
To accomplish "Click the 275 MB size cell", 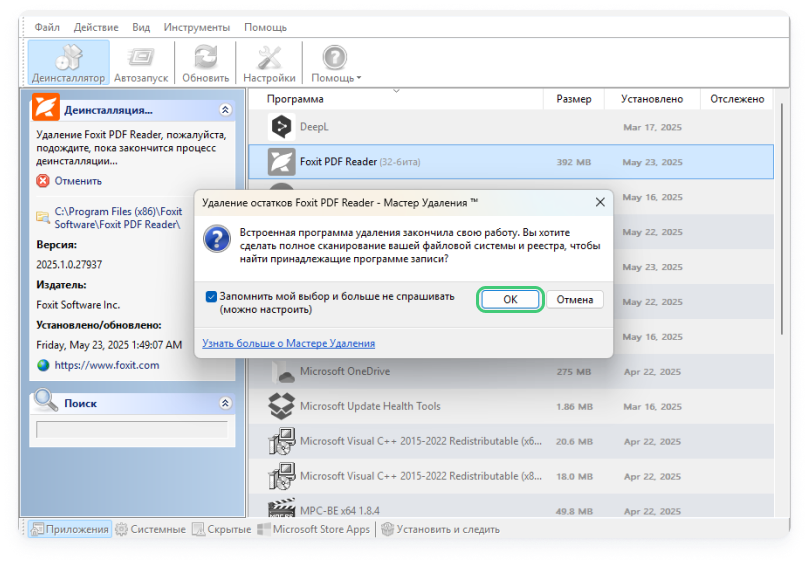I will [x=573, y=372].
